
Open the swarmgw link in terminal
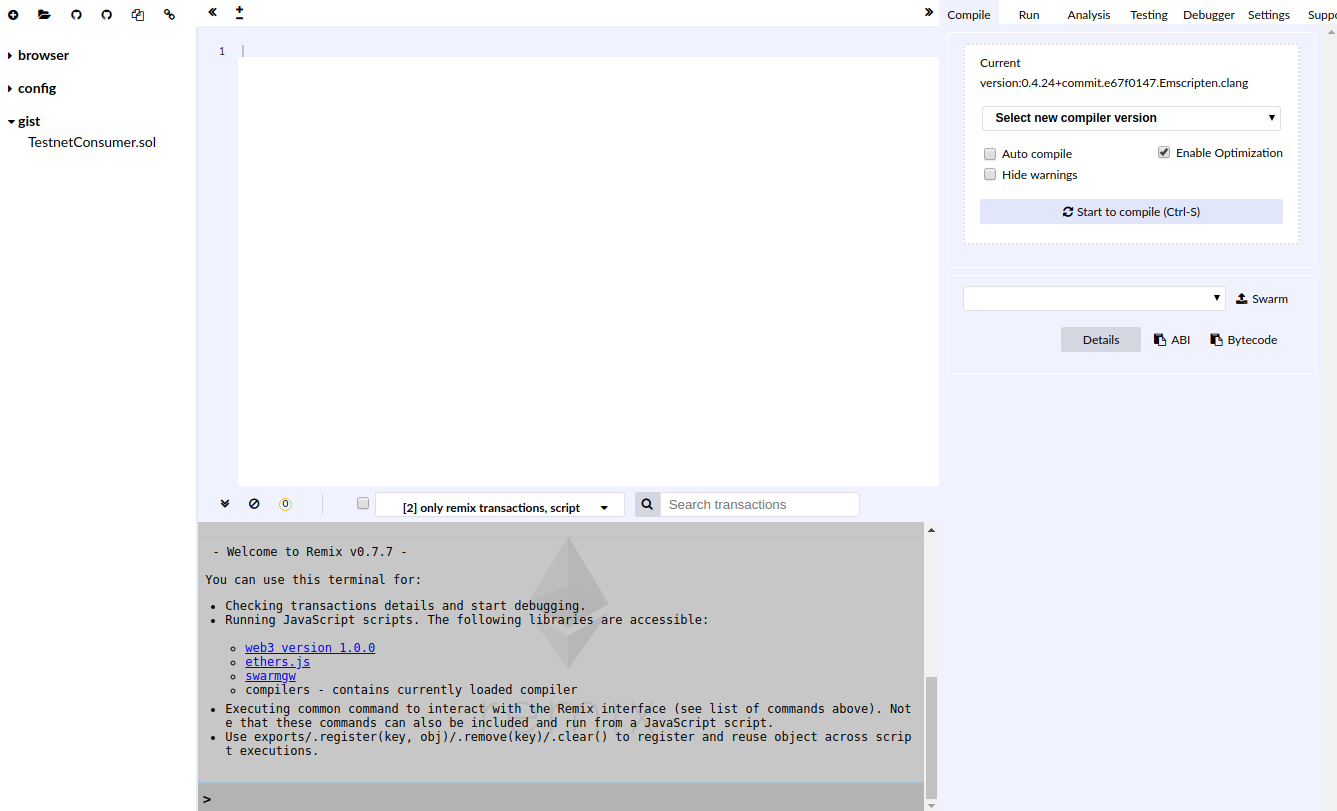pyautogui.click(x=270, y=676)
